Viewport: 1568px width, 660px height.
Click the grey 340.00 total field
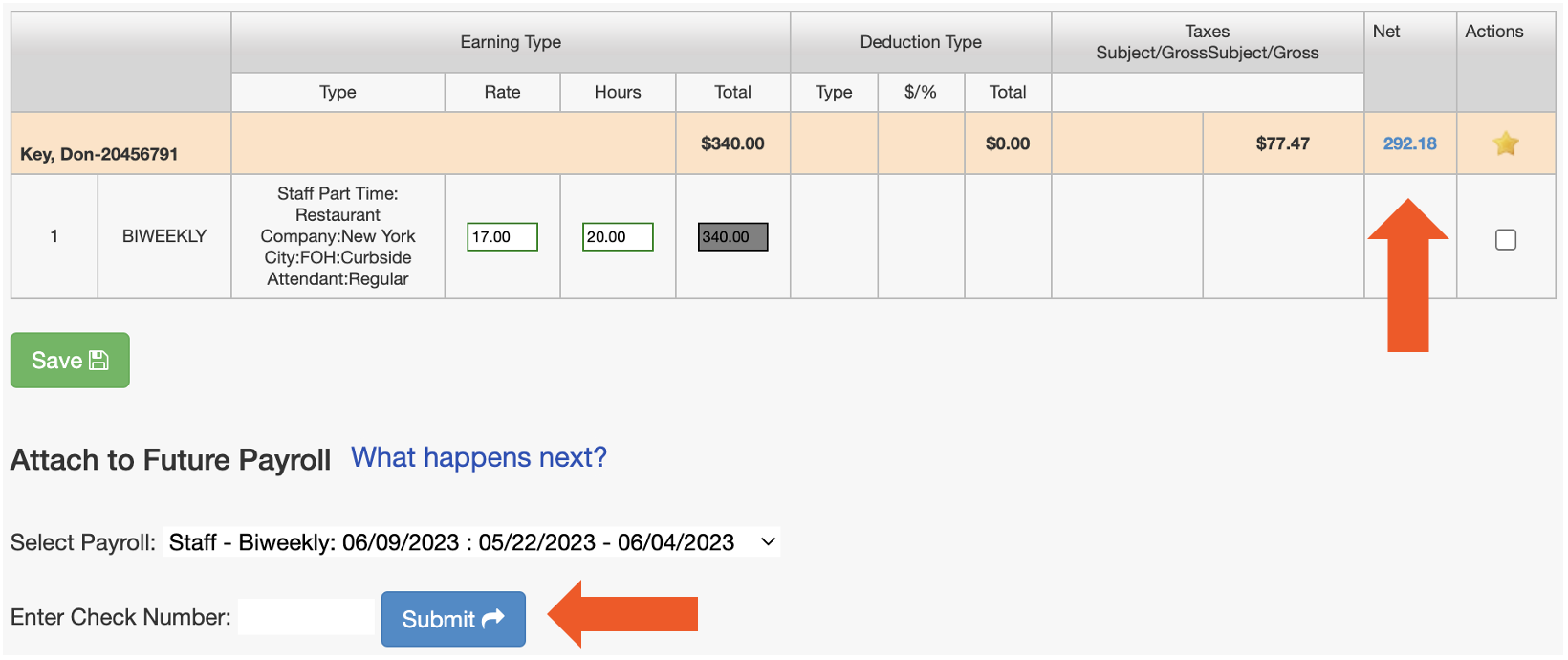(732, 236)
